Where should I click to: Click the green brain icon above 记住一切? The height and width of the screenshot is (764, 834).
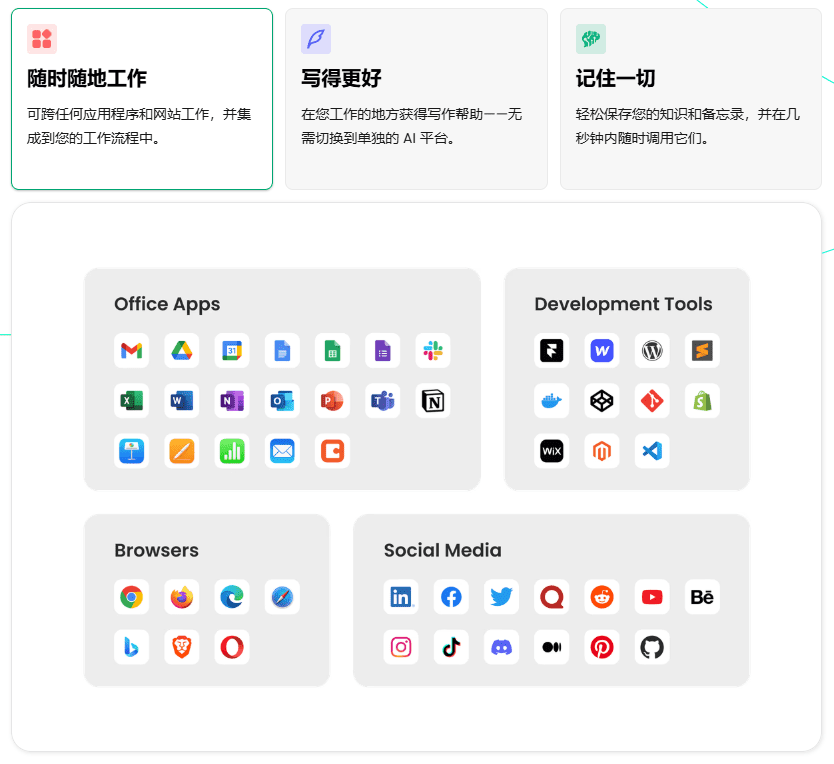591,39
